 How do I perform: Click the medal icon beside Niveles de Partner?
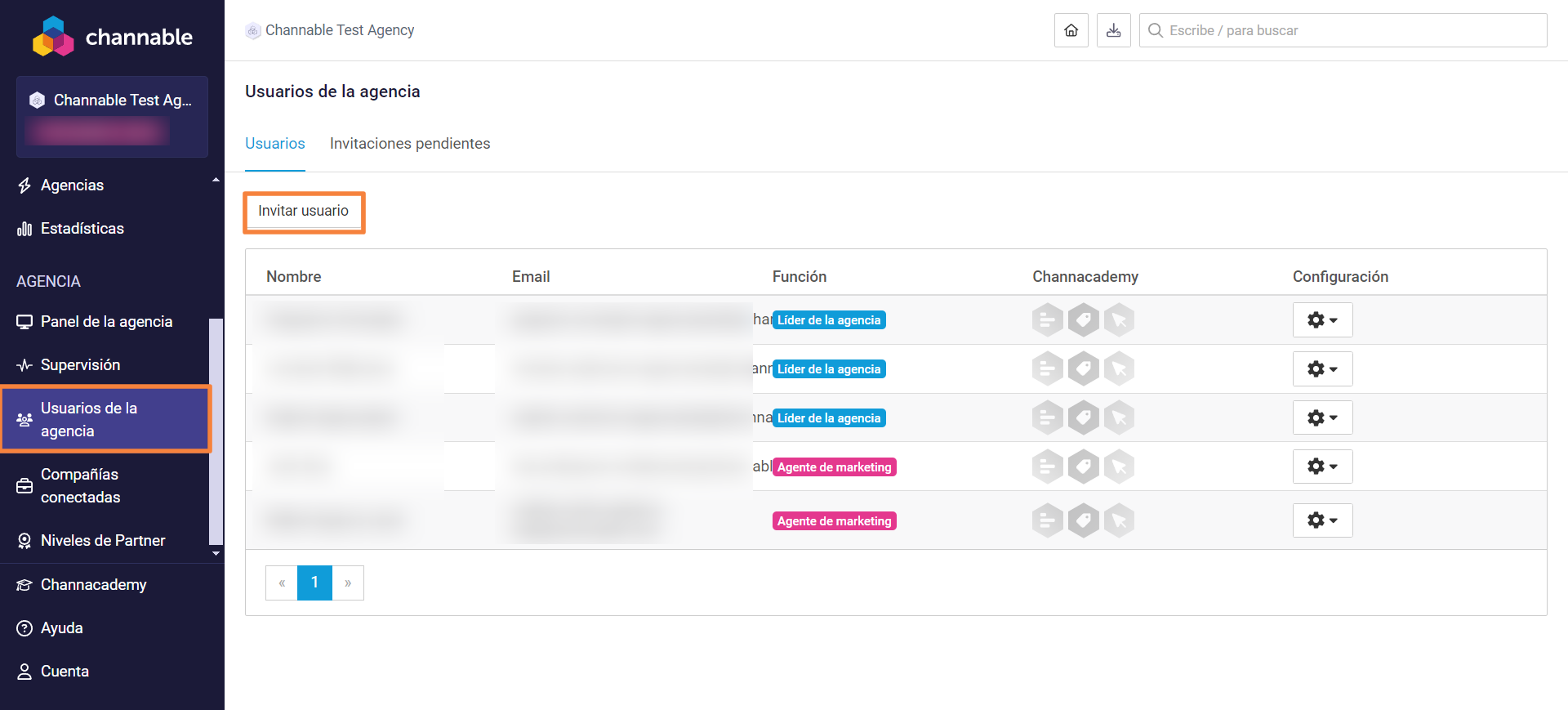24,541
